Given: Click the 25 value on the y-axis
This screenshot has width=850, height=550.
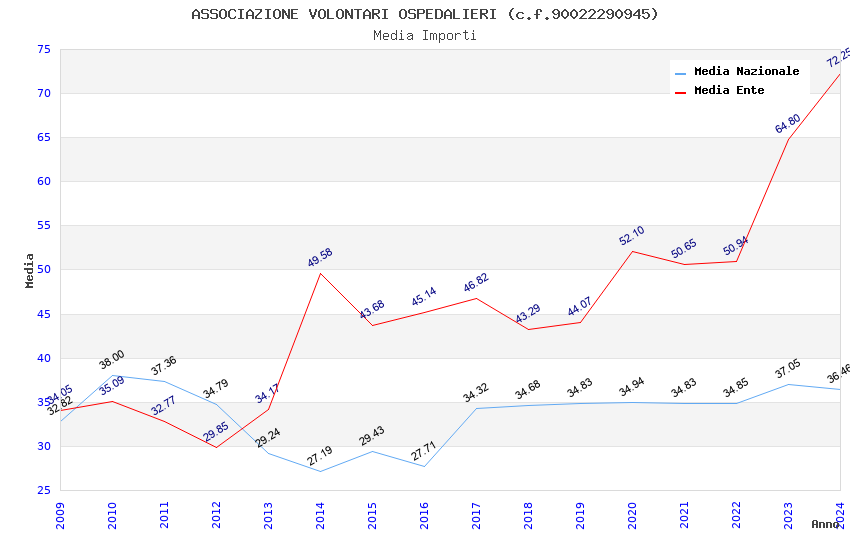Looking at the screenshot, I should [44, 490].
